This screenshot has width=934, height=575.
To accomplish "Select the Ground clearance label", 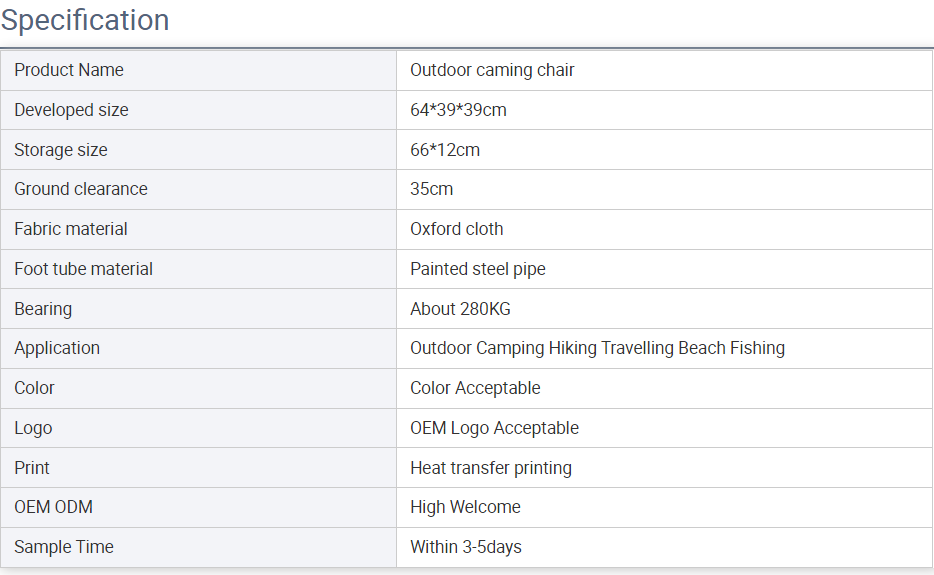I will [81, 189].
